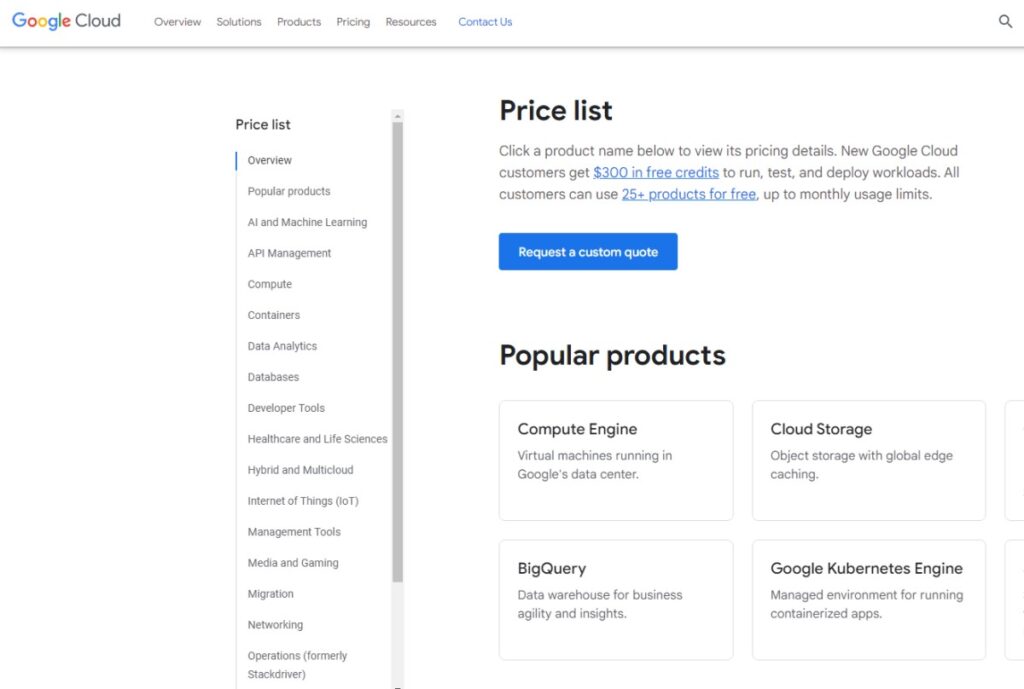The width and height of the screenshot is (1024, 689).
Task: Click the sidebar scrollbar thumb
Action: coord(398,352)
